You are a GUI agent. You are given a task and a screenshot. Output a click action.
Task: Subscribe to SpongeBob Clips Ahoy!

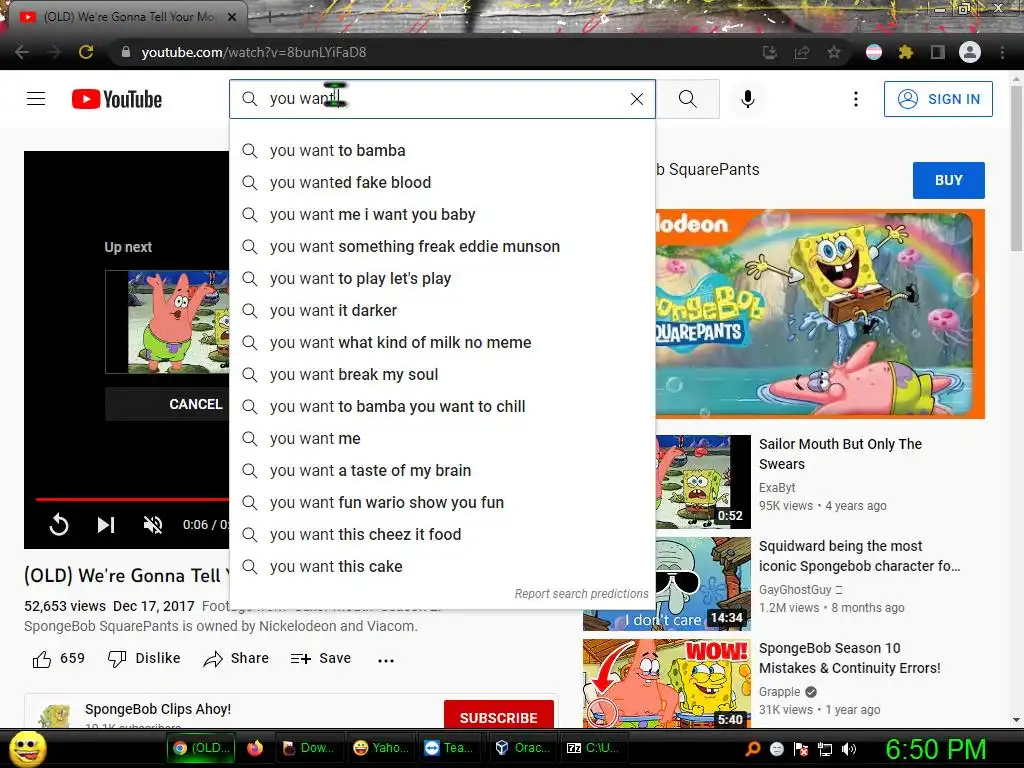tap(498, 716)
